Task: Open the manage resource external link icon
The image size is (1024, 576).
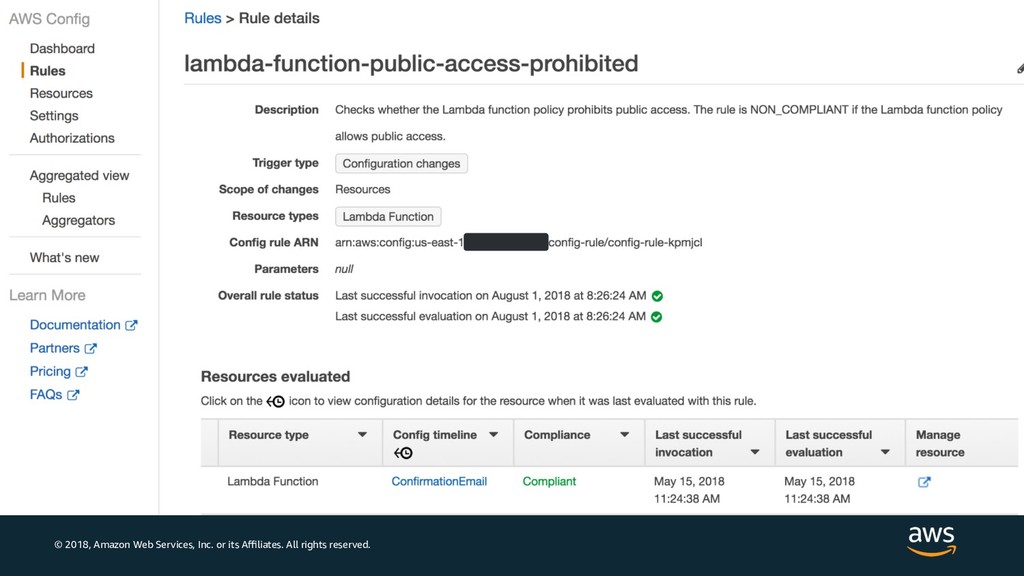Action: point(924,482)
